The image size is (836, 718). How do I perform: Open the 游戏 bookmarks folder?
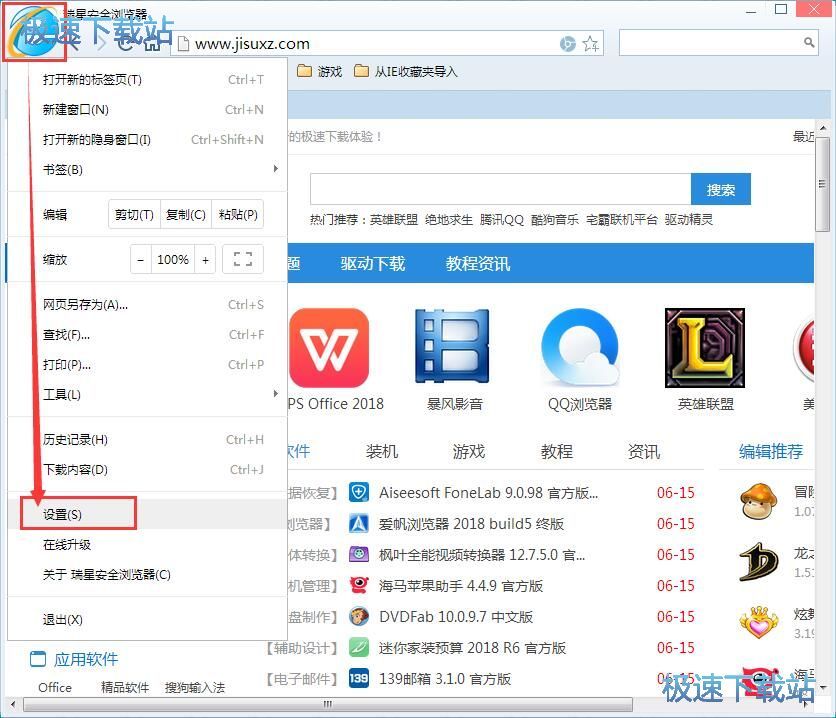click(x=319, y=71)
